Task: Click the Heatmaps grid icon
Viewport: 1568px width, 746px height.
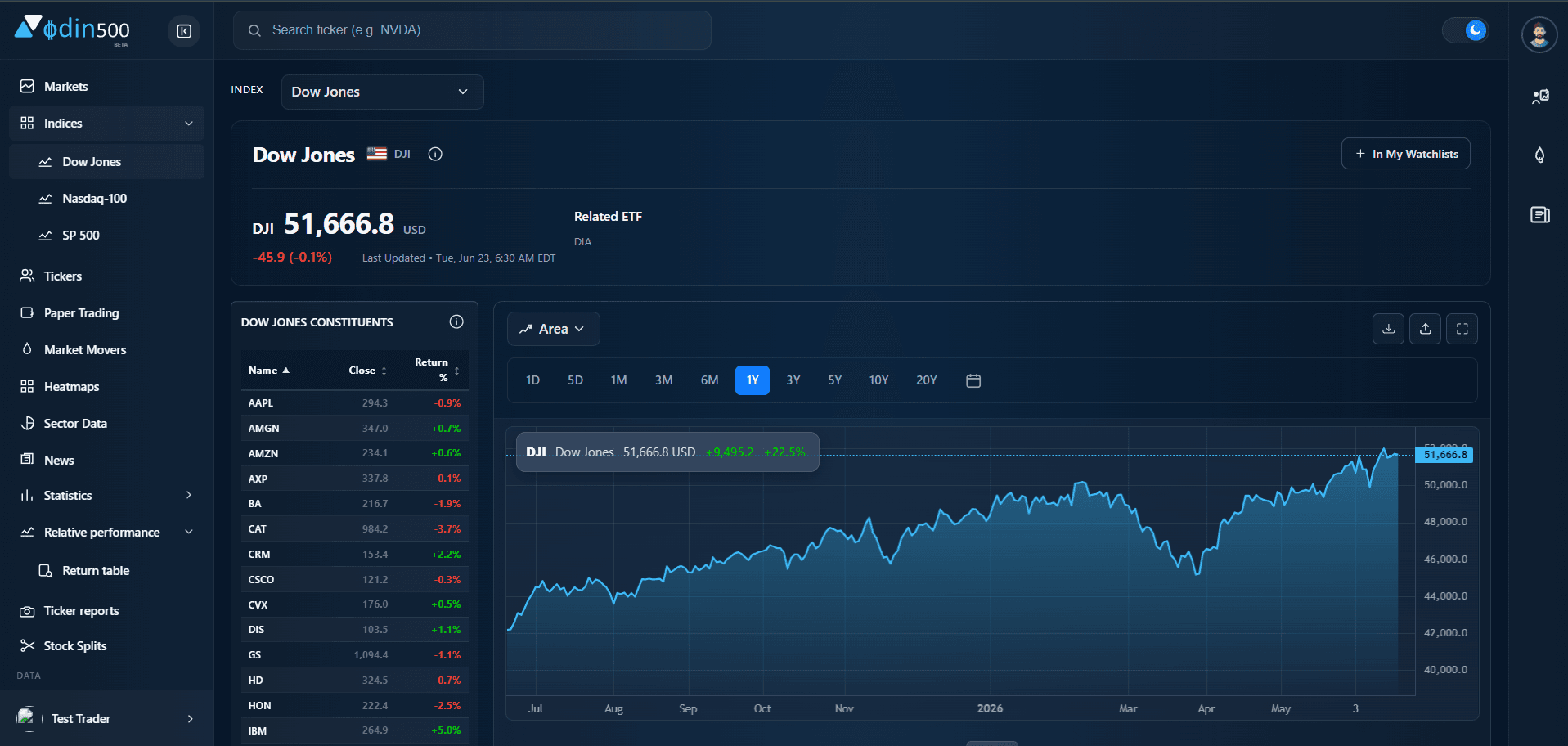Action: click(27, 386)
